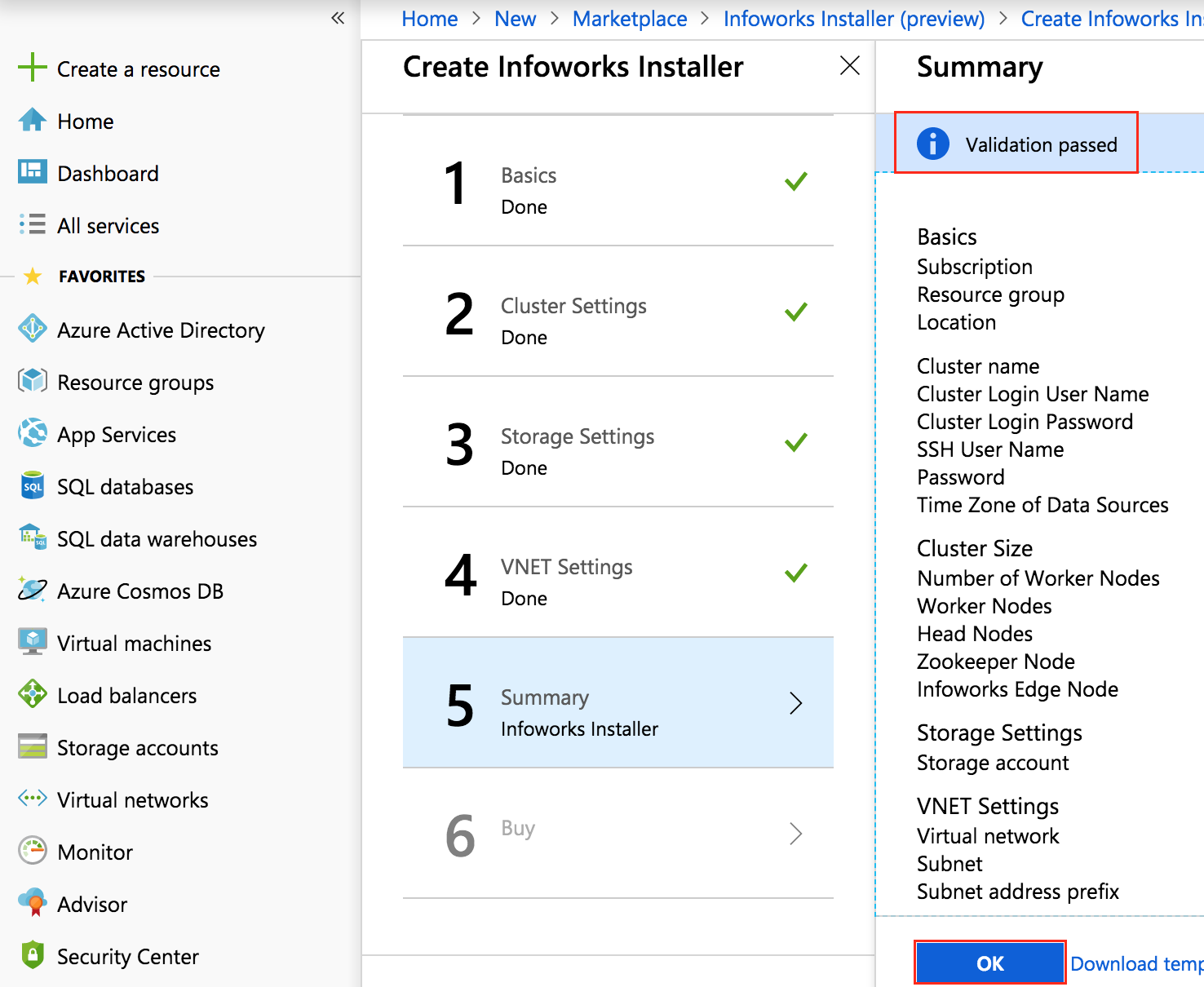Open the App Services icon

point(33,433)
